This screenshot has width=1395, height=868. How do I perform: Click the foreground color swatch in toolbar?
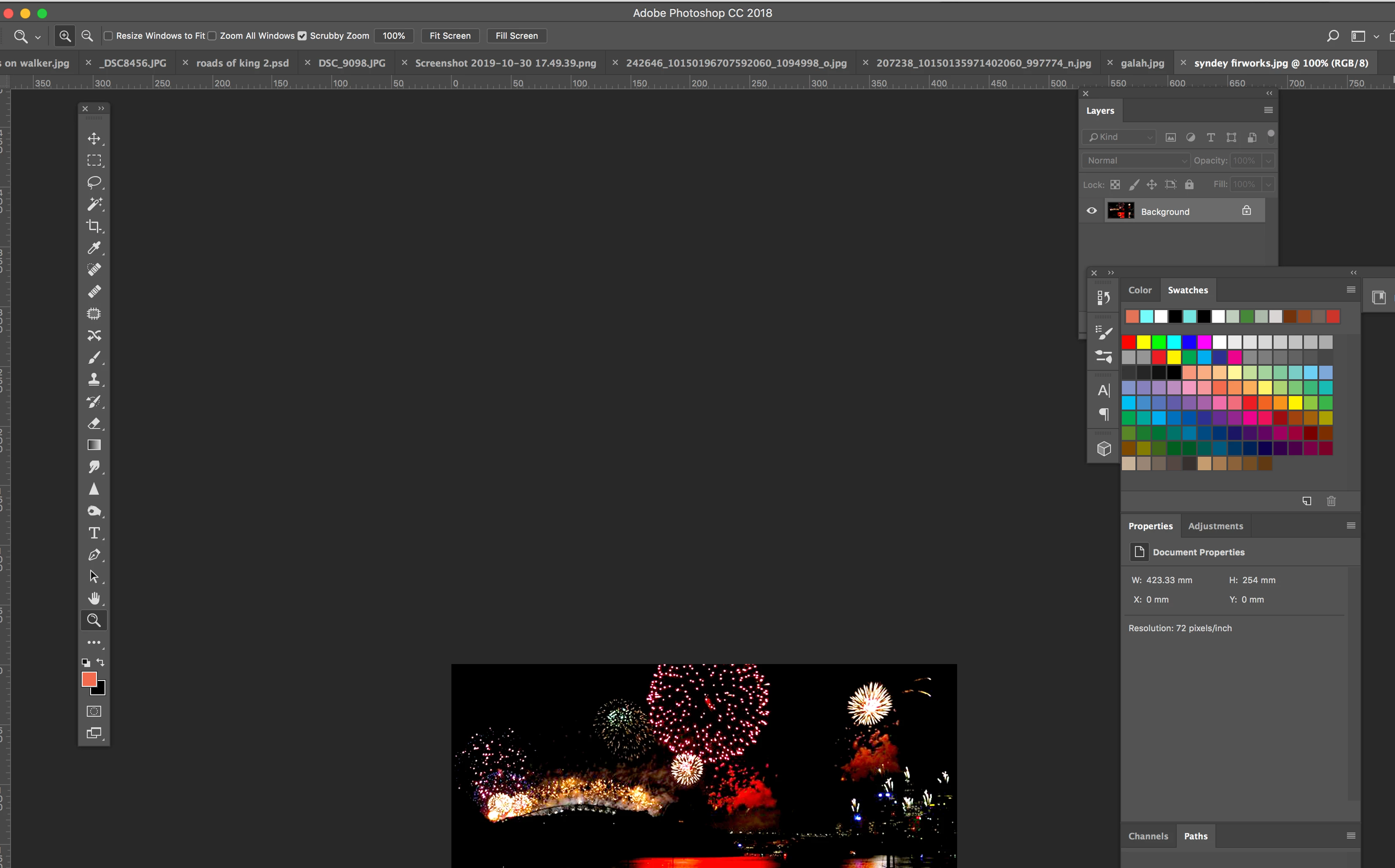tap(89, 679)
